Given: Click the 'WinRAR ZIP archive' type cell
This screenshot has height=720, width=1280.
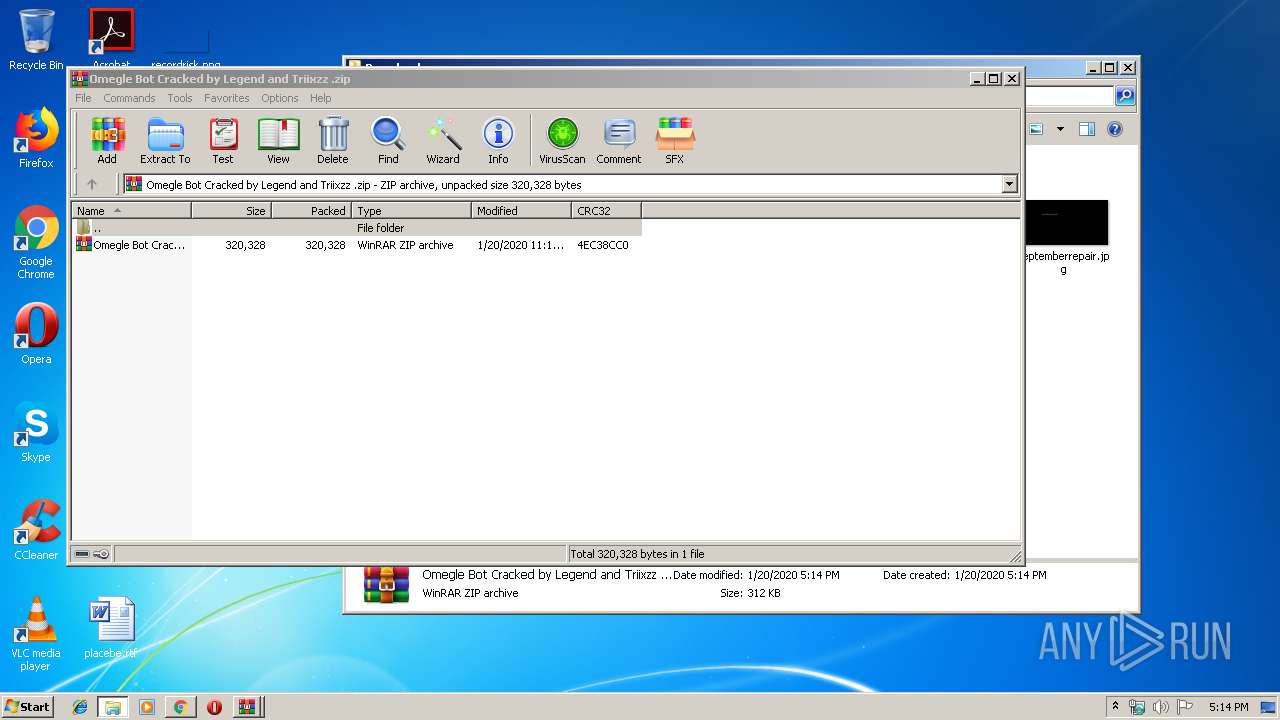Looking at the screenshot, I should click(x=405, y=245).
